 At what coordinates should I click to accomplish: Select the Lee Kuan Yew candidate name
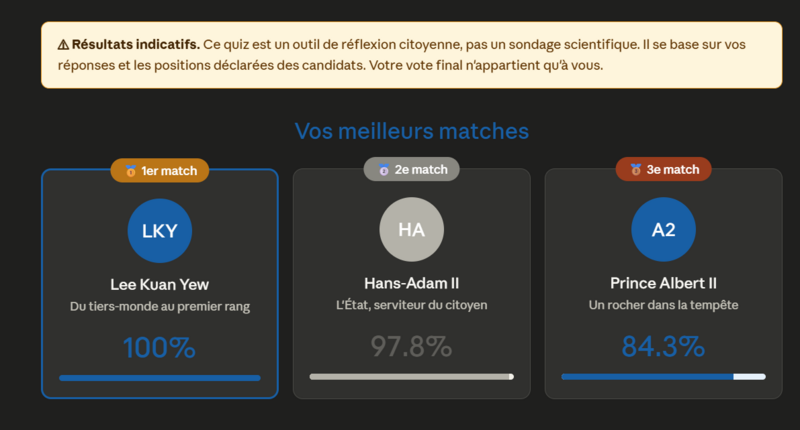[x=160, y=284]
